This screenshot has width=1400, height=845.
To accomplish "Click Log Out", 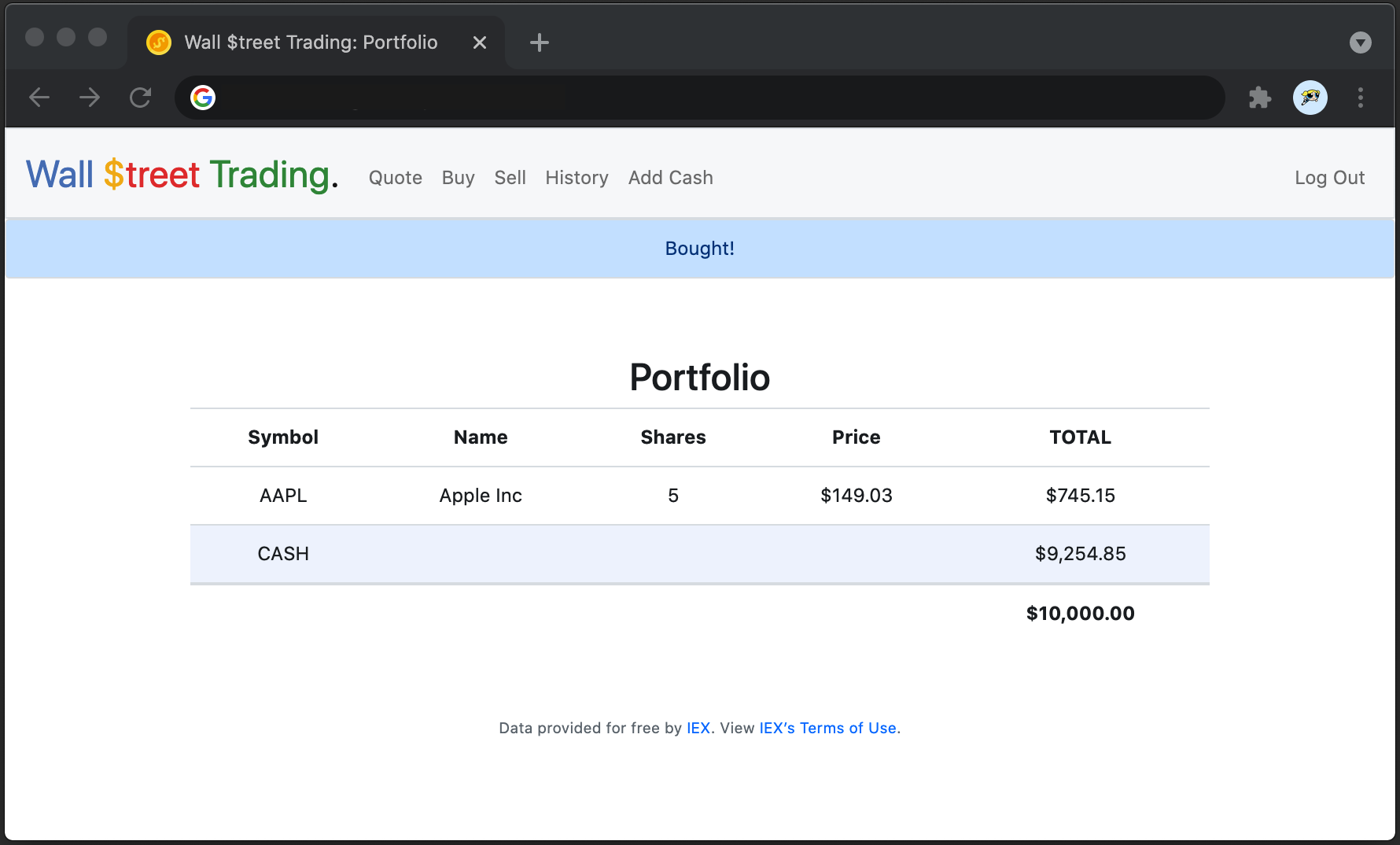I will pyautogui.click(x=1330, y=178).
